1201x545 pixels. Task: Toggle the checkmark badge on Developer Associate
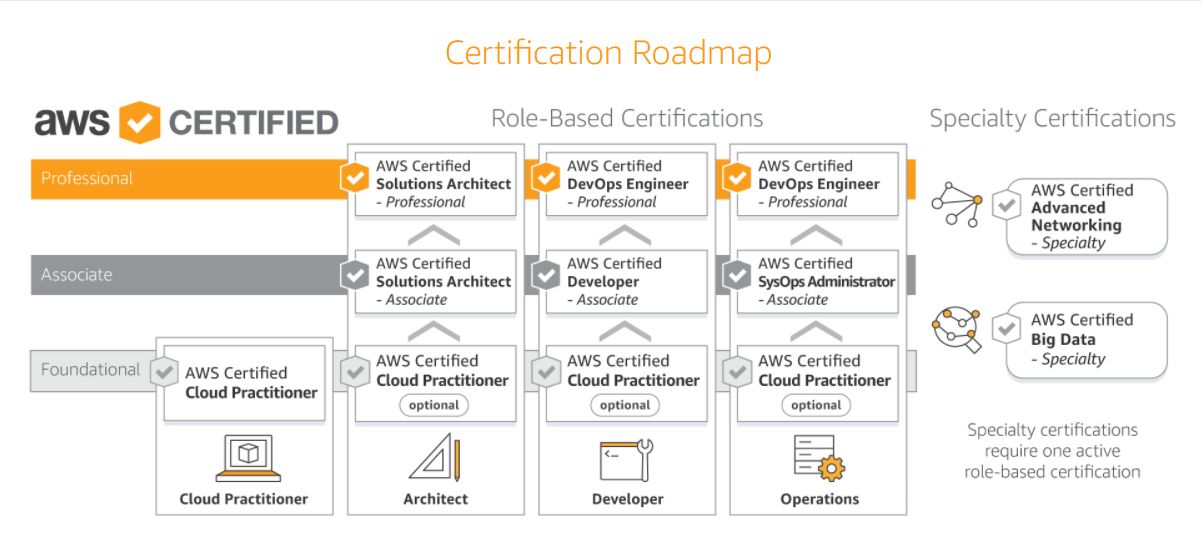546,276
